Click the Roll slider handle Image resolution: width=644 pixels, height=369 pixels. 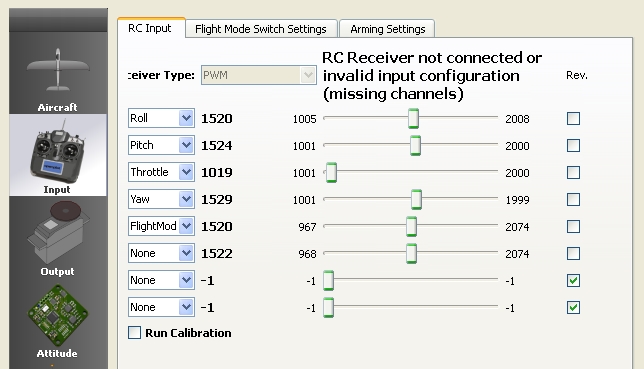(414, 118)
